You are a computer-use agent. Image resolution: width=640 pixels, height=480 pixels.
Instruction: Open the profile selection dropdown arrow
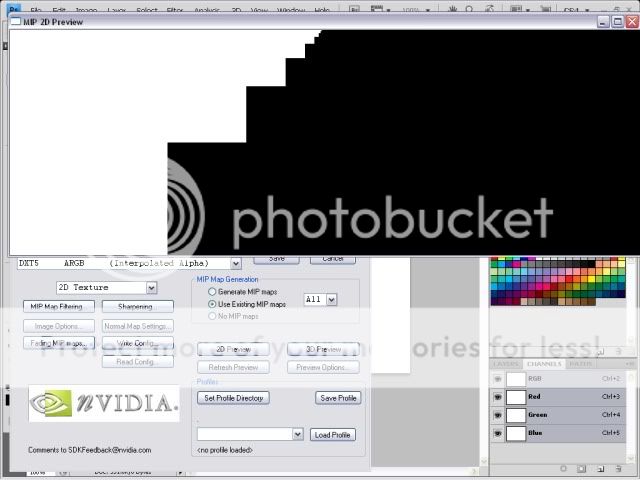[x=298, y=434]
